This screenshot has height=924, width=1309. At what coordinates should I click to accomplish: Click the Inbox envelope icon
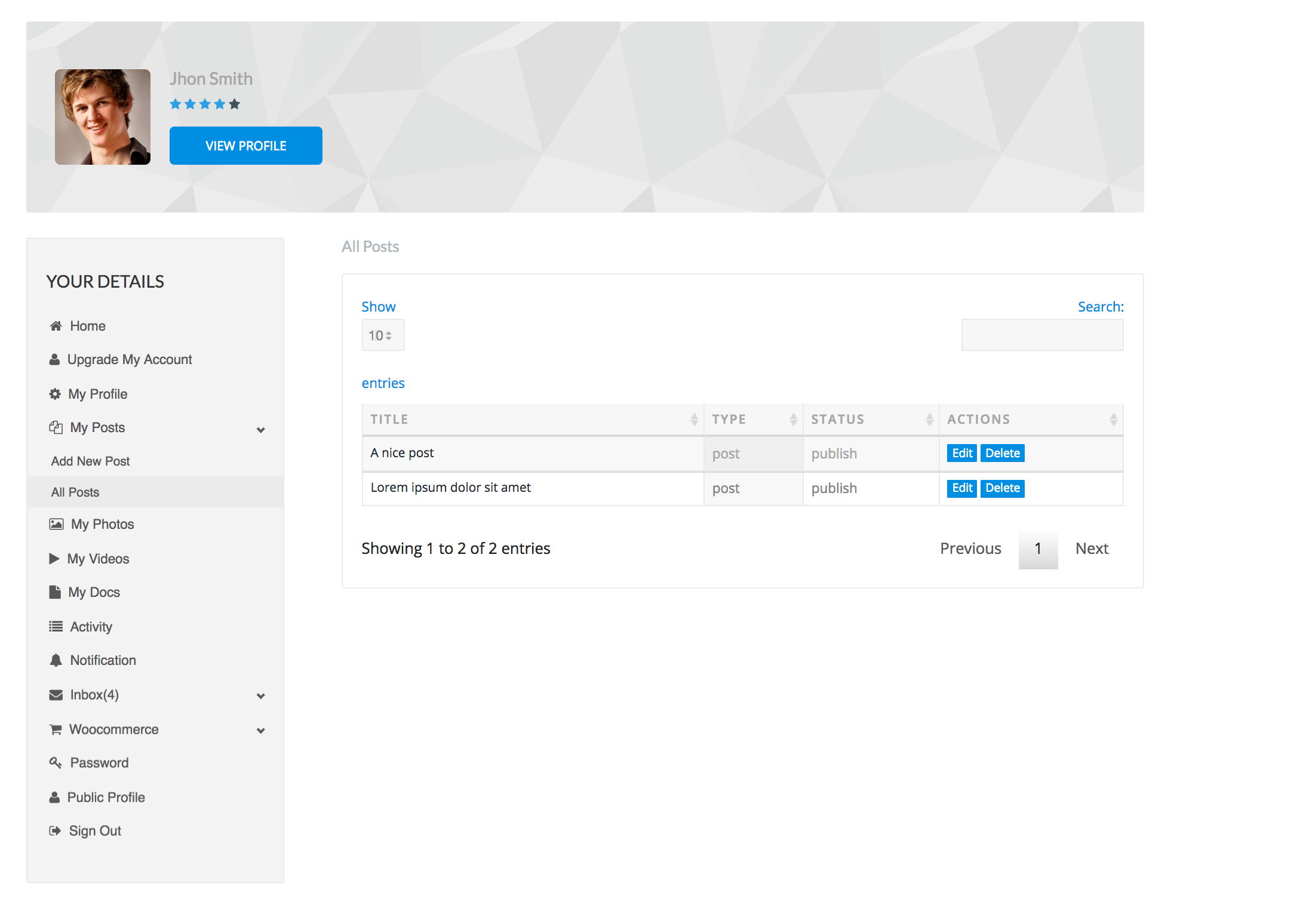(x=55, y=694)
